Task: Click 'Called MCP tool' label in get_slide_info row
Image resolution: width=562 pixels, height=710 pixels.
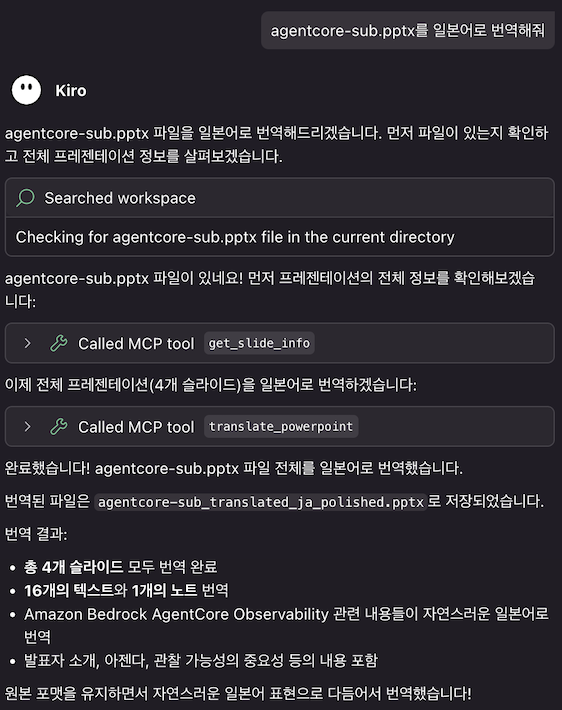Action: tap(136, 344)
